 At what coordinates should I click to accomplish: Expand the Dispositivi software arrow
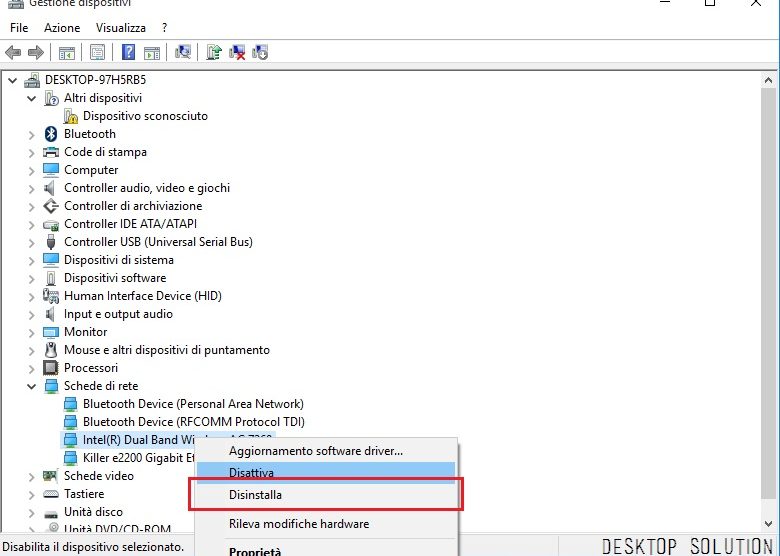[x=32, y=278]
